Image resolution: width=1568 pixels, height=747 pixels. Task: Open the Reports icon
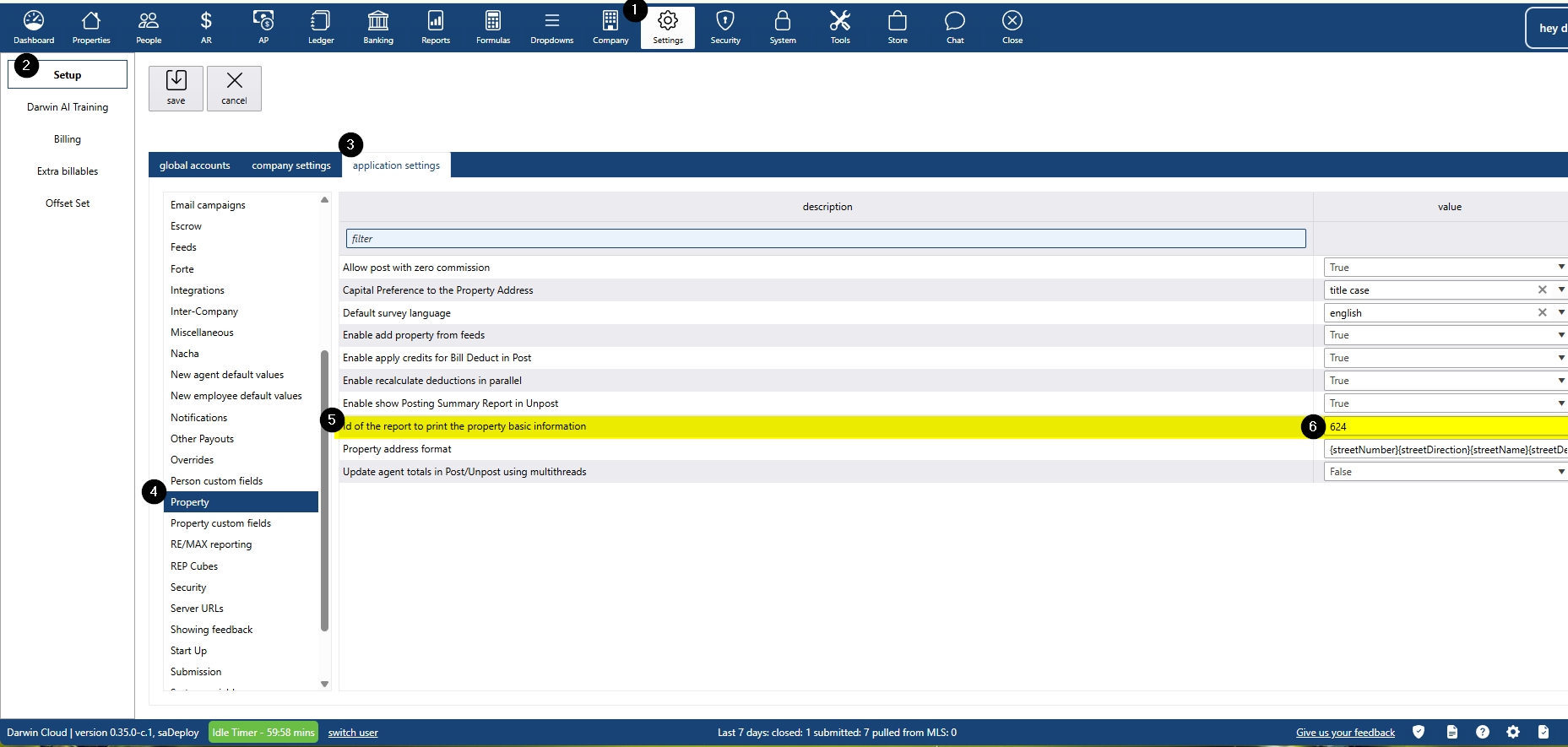pyautogui.click(x=436, y=27)
